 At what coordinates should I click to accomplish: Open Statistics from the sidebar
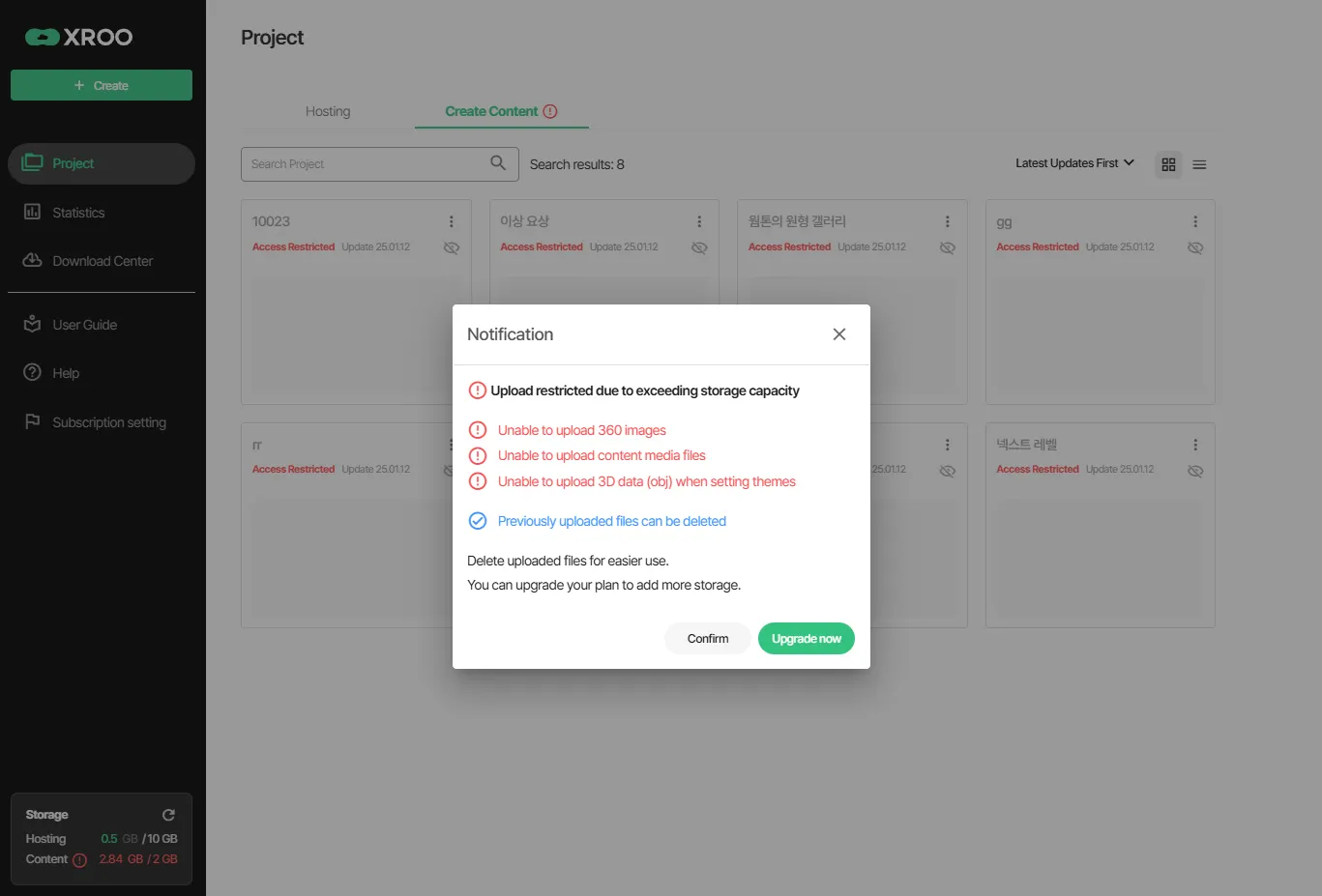point(78,213)
